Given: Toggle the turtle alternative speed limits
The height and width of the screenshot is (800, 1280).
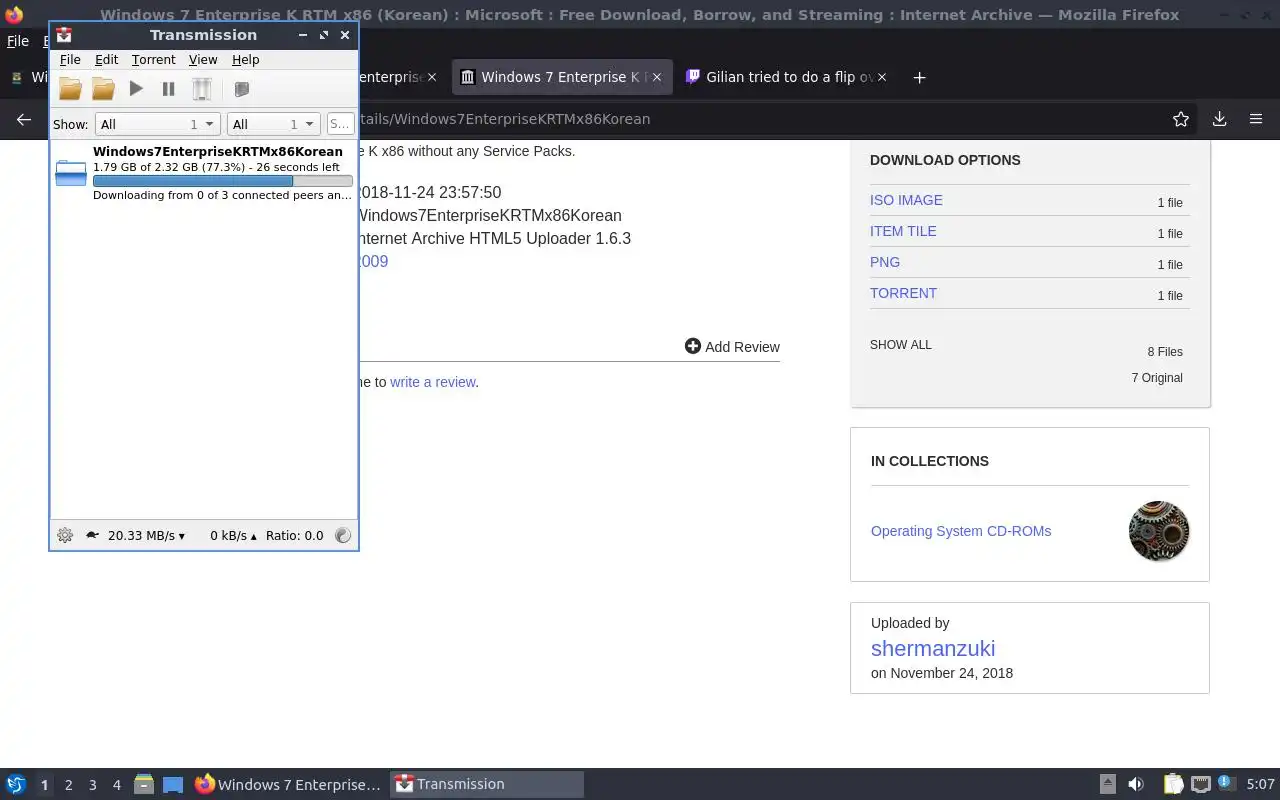Looking at the screenshot, I should click(92, 535).
